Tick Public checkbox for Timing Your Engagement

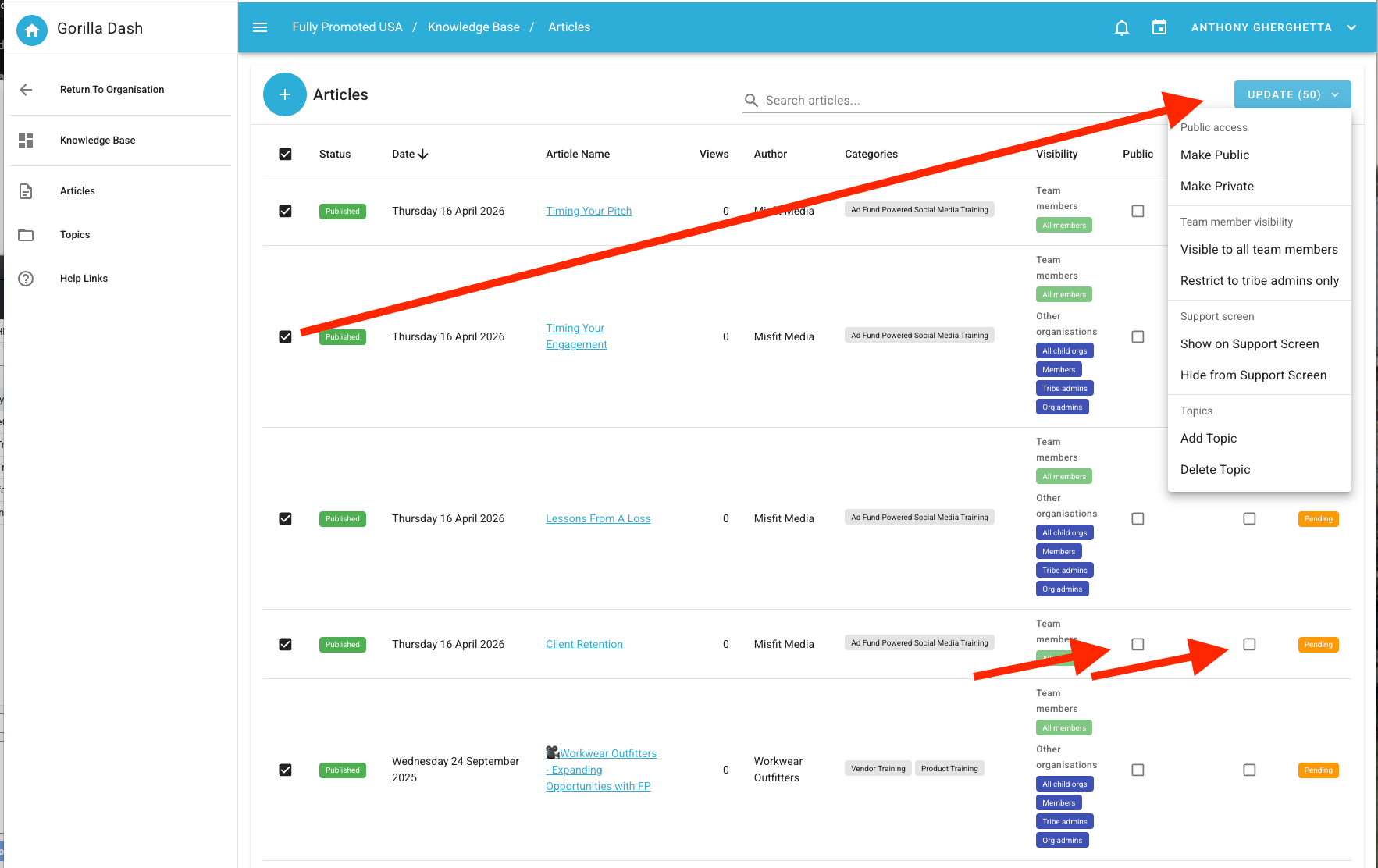coord(1138,337)
